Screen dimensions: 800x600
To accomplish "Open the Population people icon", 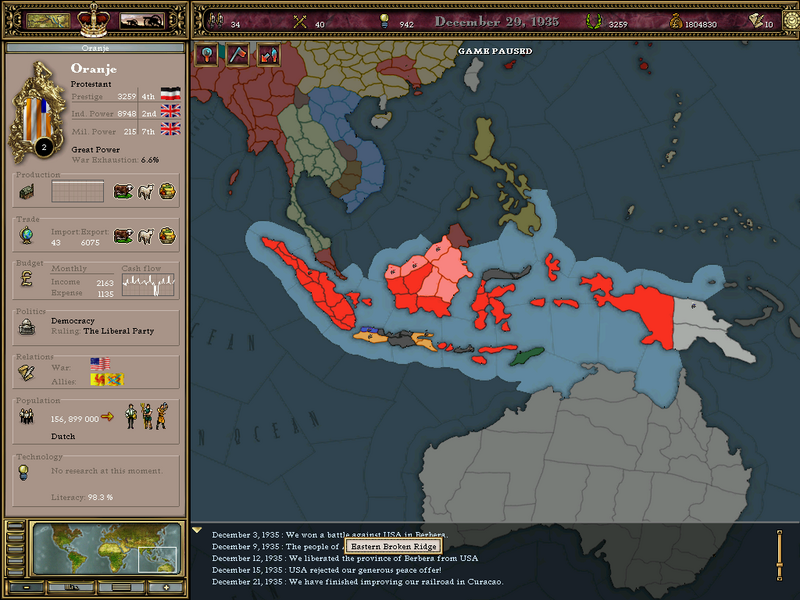I will (x=27, y=417).
